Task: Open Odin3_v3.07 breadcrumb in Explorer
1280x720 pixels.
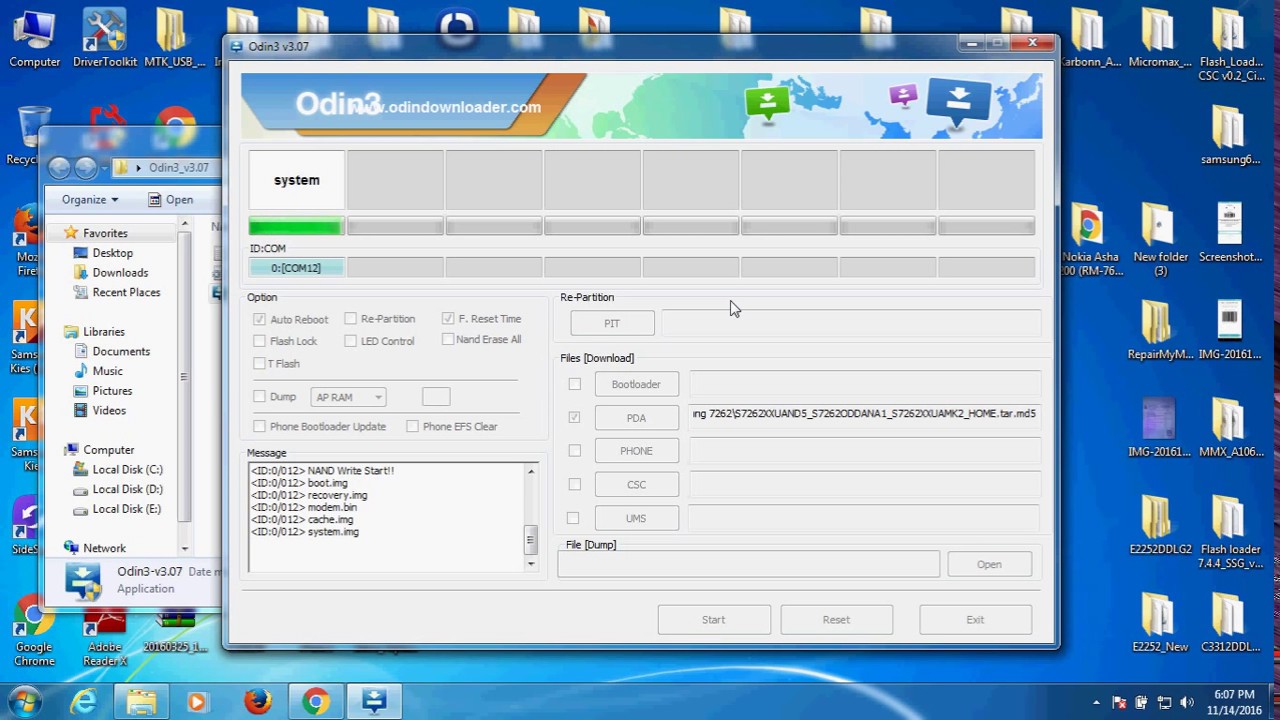Action: 179,168
